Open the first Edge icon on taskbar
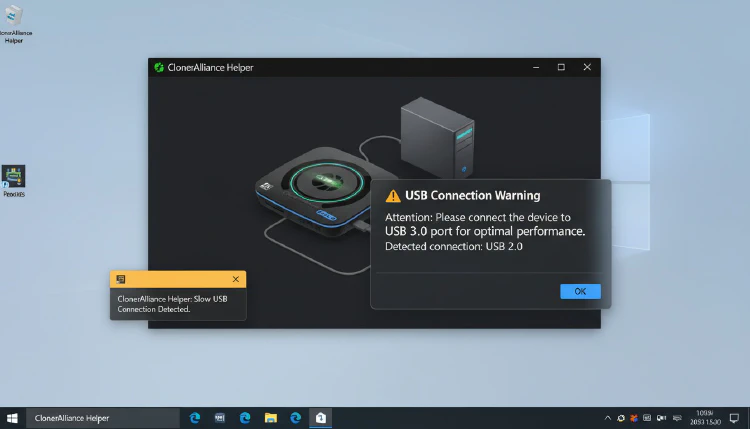The height and width of the screenshot is (429, 750). tap(195, 418)
